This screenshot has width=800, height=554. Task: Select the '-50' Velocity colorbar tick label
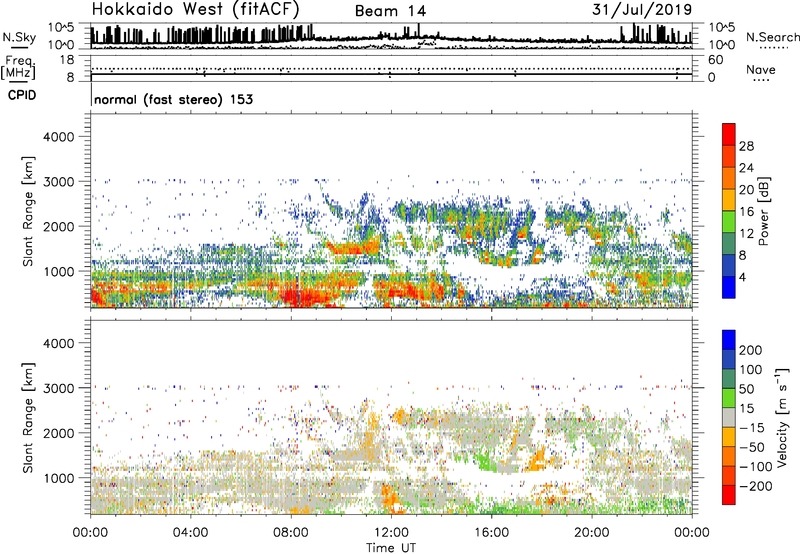[x=753, y=447]
